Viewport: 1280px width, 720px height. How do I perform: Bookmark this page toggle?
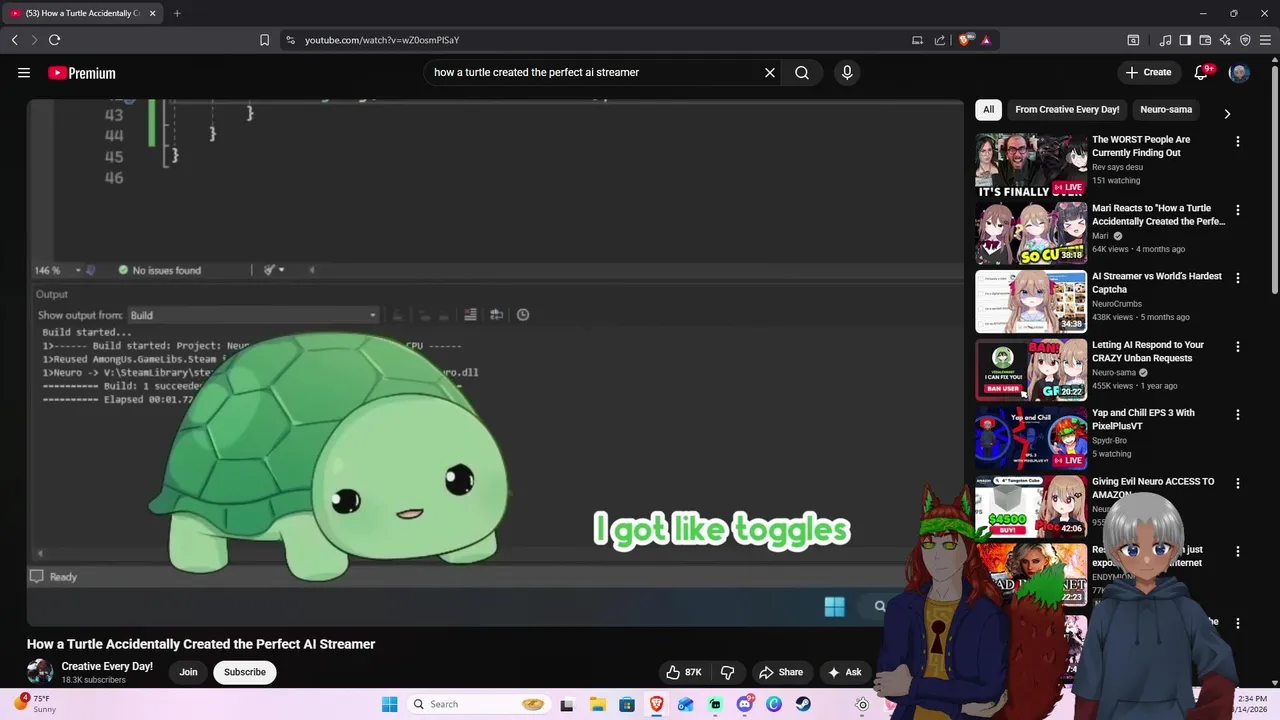264,40
